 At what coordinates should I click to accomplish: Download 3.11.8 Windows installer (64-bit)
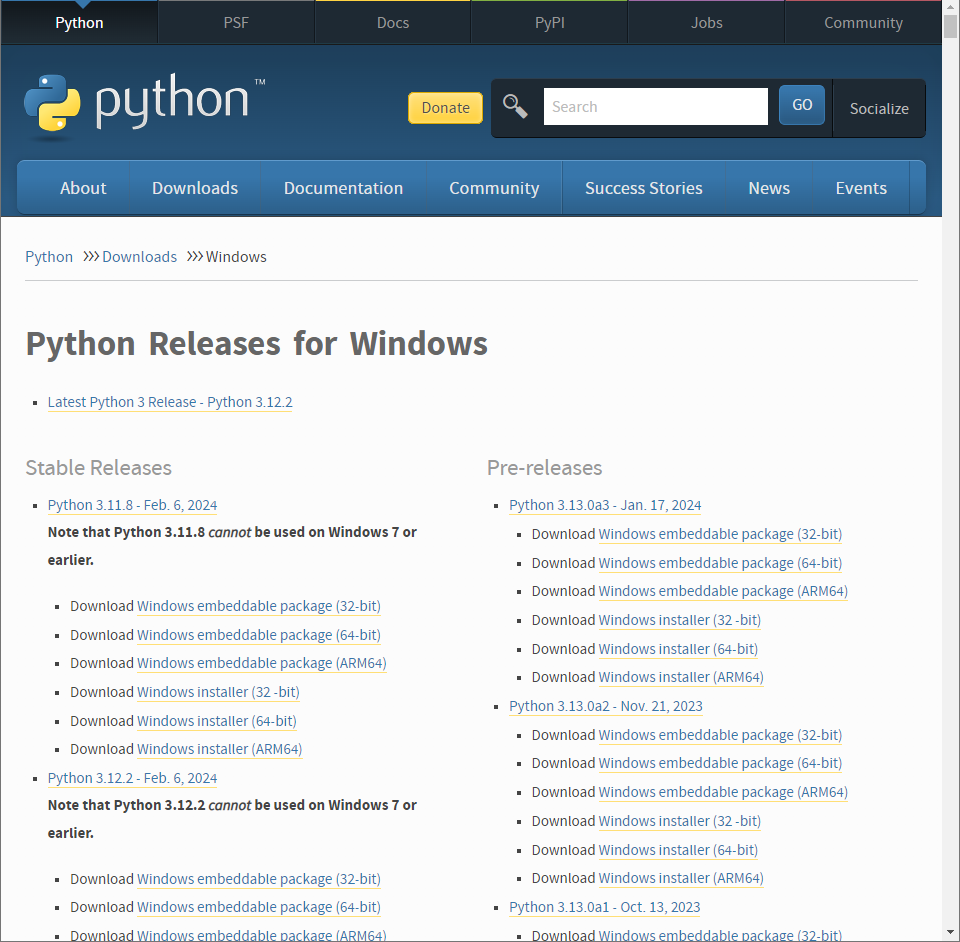[x=217, y=721]
